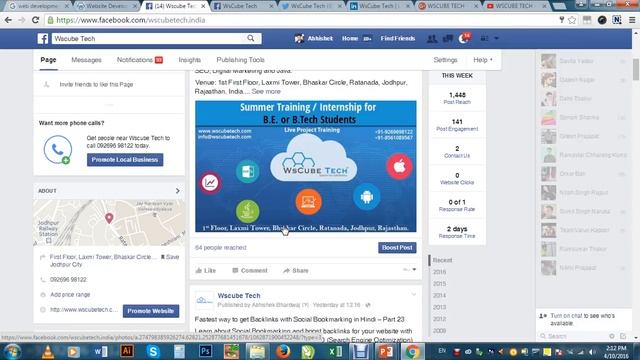
Task: Click Add price range
Action: 70,295
